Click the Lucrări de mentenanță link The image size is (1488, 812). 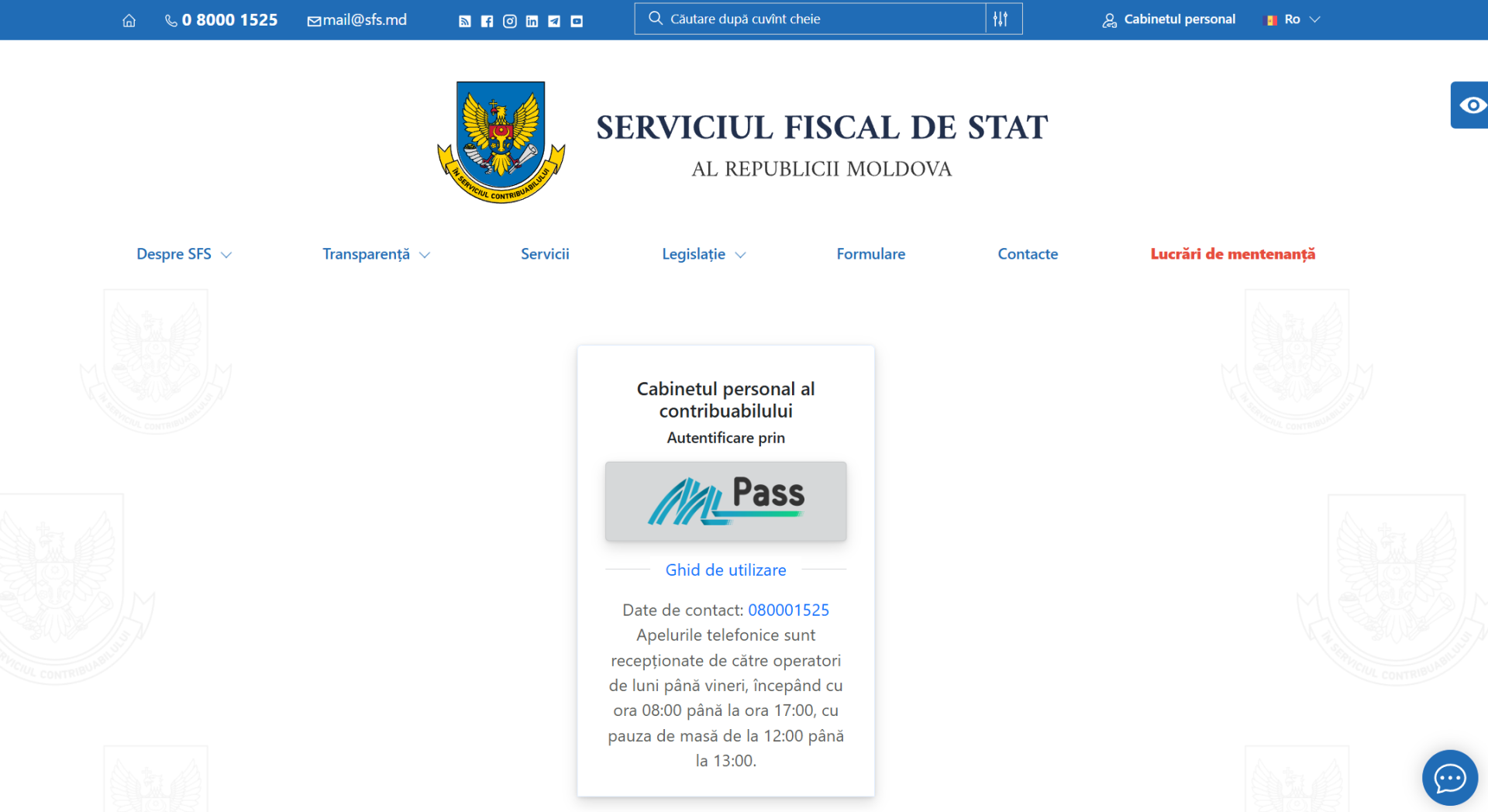pyautogui.click(x=1232, y=254)
